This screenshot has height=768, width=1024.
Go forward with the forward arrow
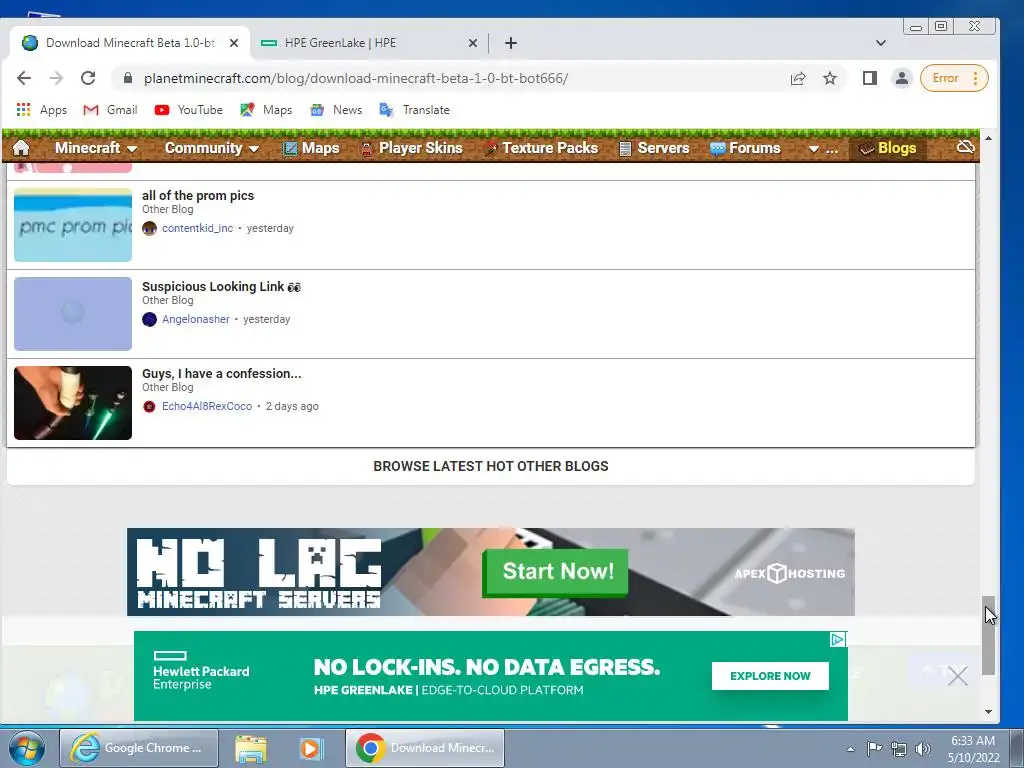(x=56, y=78)
